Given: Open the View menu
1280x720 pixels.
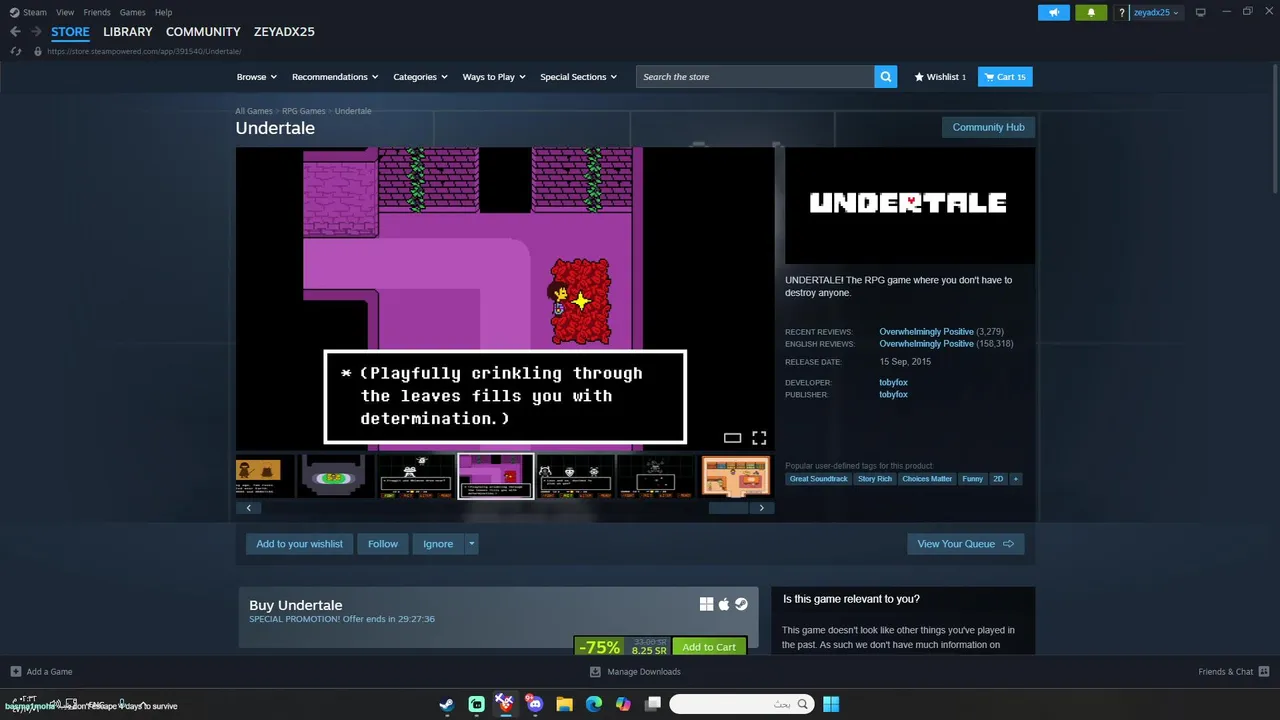Looking at the screenshot, I should click(x=65, y=12).
